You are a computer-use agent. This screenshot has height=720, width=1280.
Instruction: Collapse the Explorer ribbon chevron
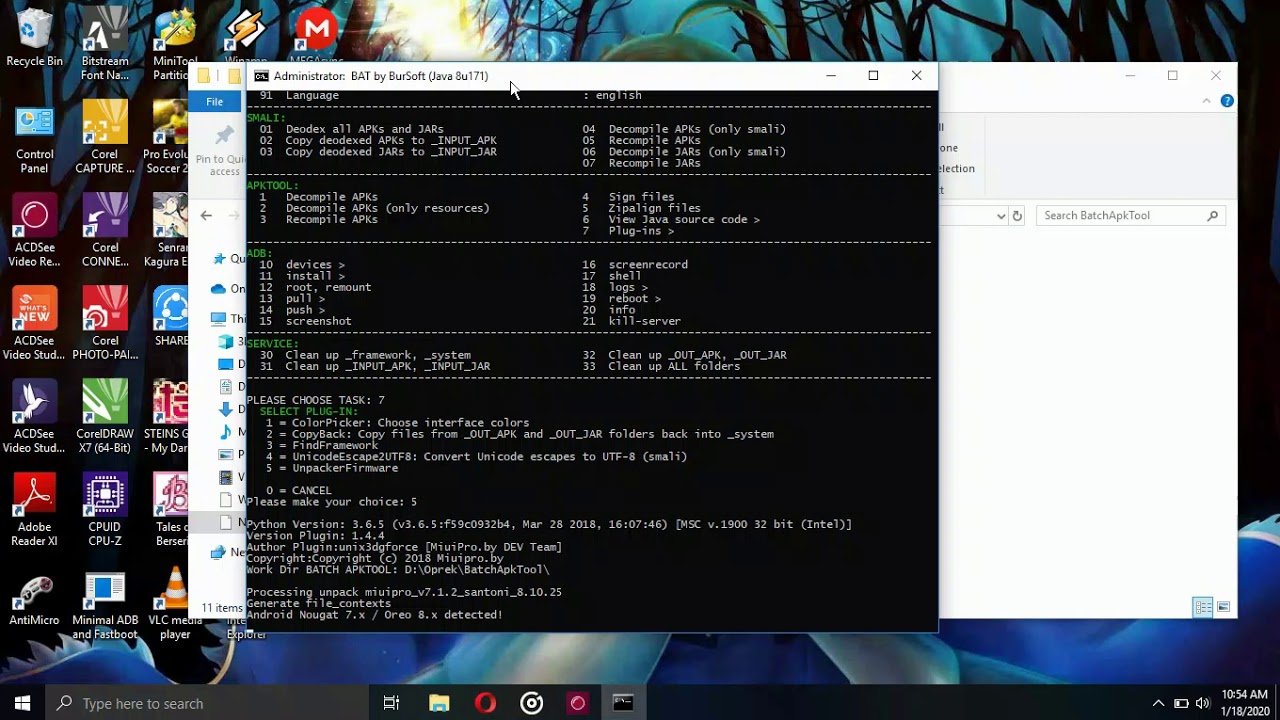(1207, 101)
